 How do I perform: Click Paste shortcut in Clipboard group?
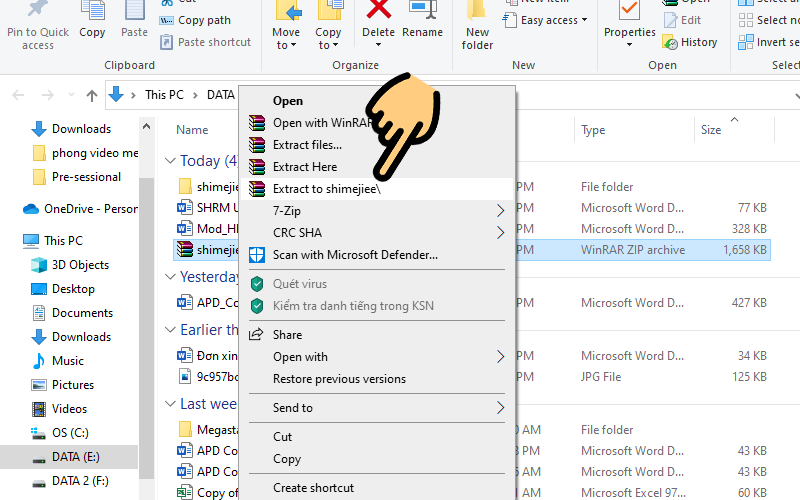206,42
